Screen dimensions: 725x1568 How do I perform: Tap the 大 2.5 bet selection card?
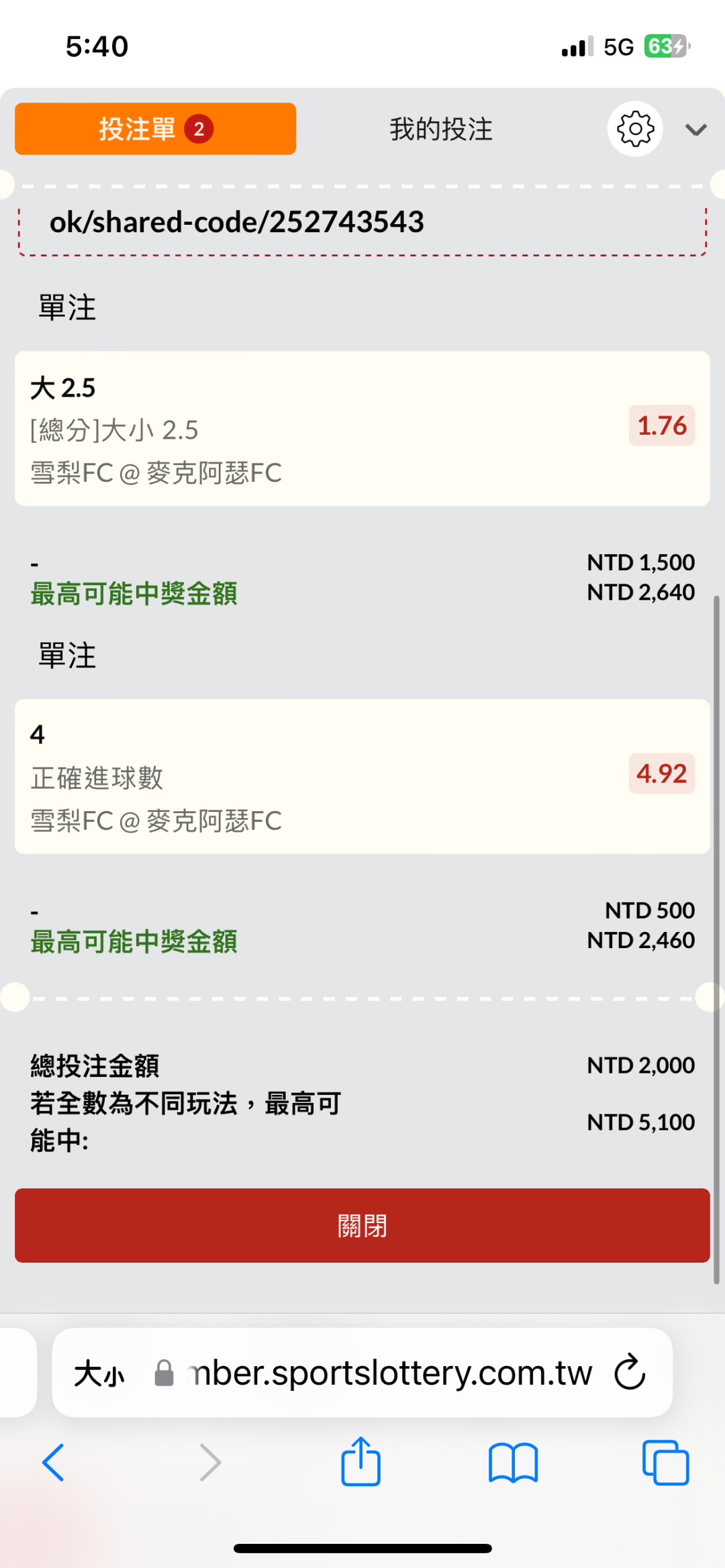(322, 428)
